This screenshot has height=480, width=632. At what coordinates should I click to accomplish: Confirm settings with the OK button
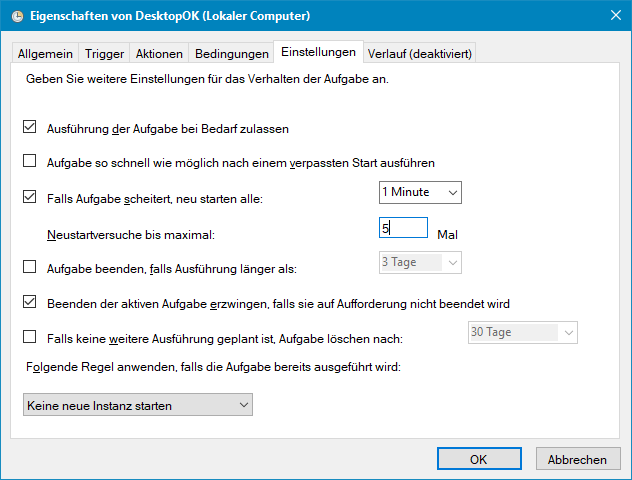pos(479,459)
